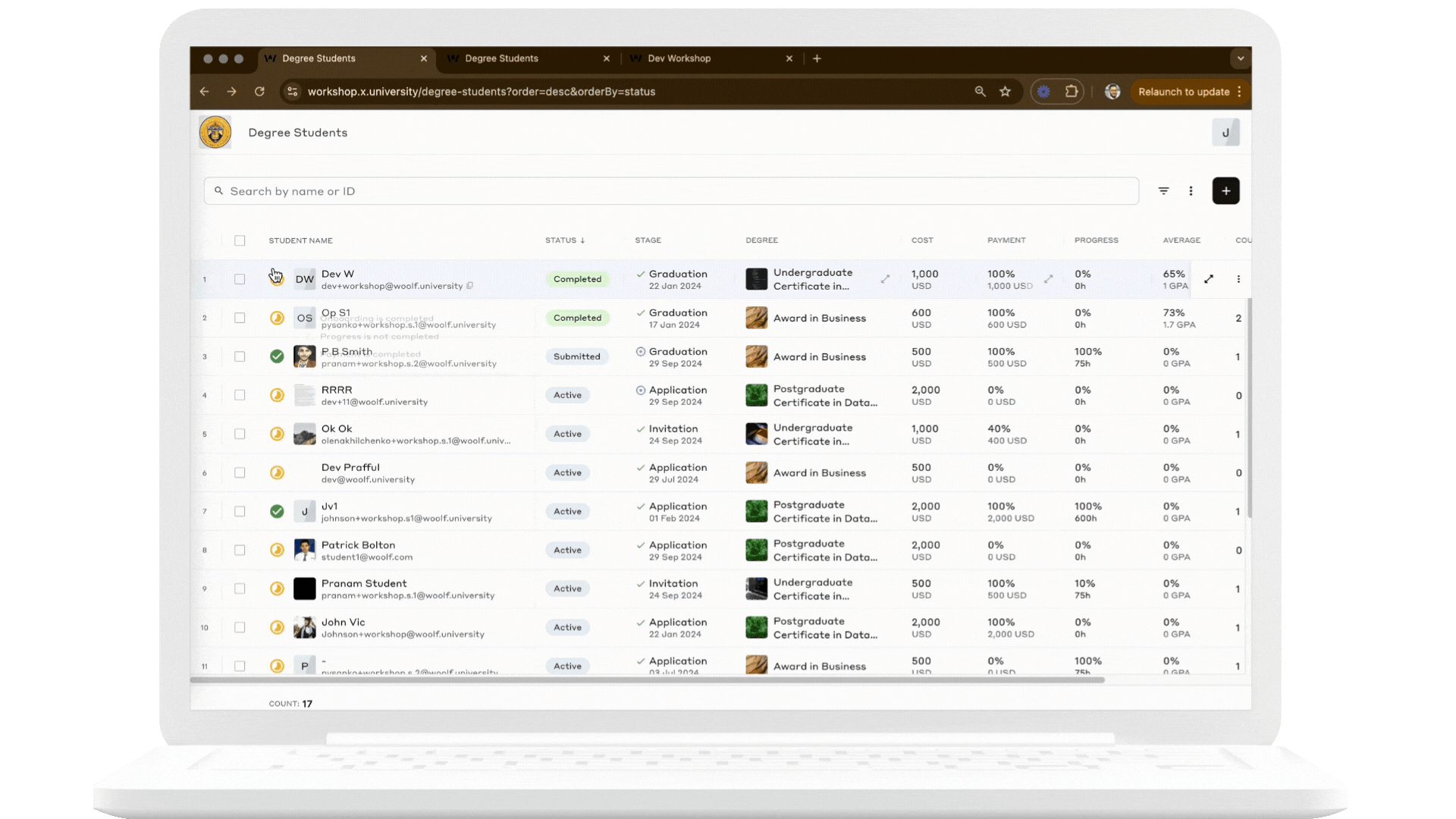
Task: Click the blue gear extension icon
Action: 1044,91
